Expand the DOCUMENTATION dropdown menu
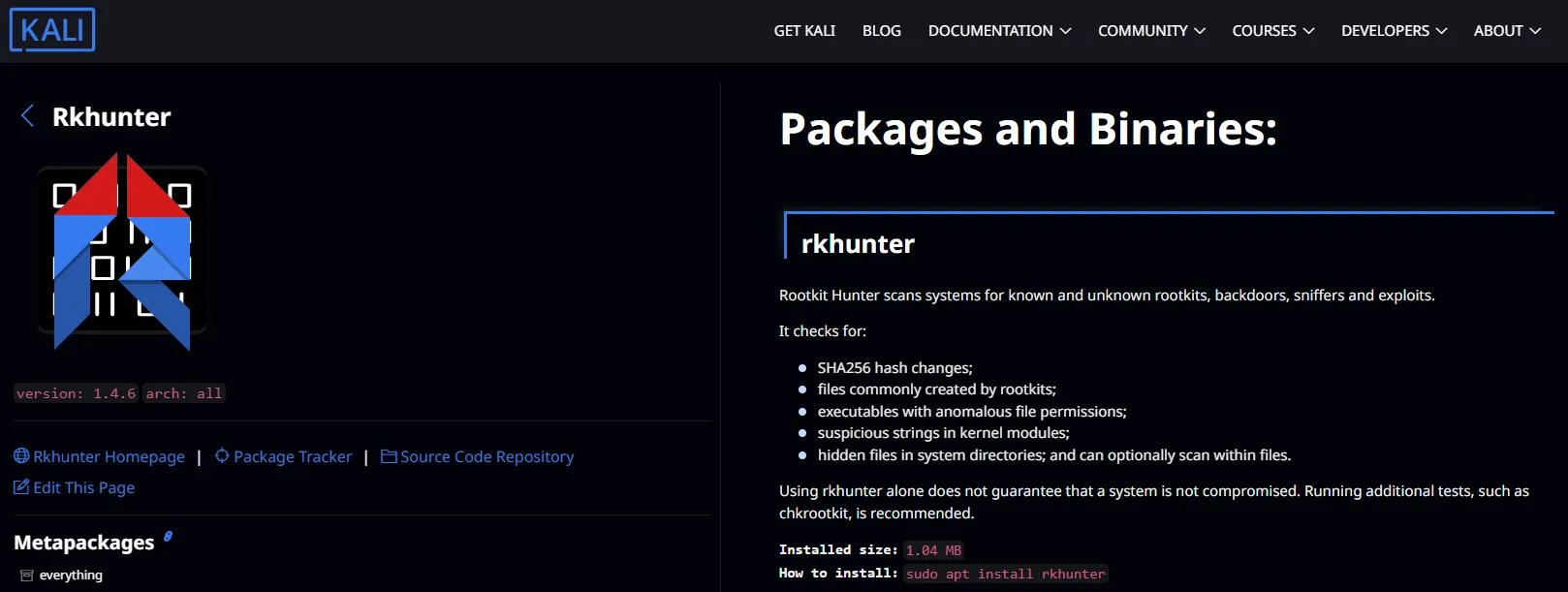1568x592 pixels. click(x=999, y=31)
